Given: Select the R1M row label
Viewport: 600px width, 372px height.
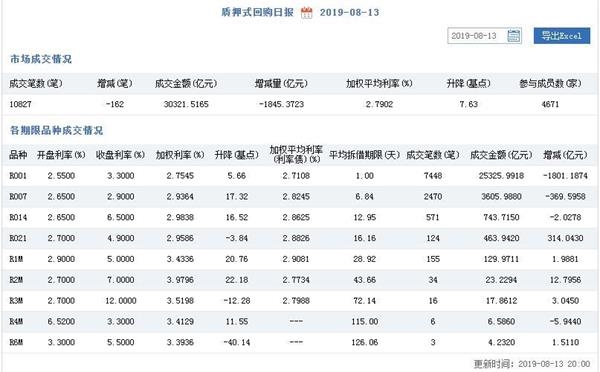Looking at the screenshot, I should [16, 259].
